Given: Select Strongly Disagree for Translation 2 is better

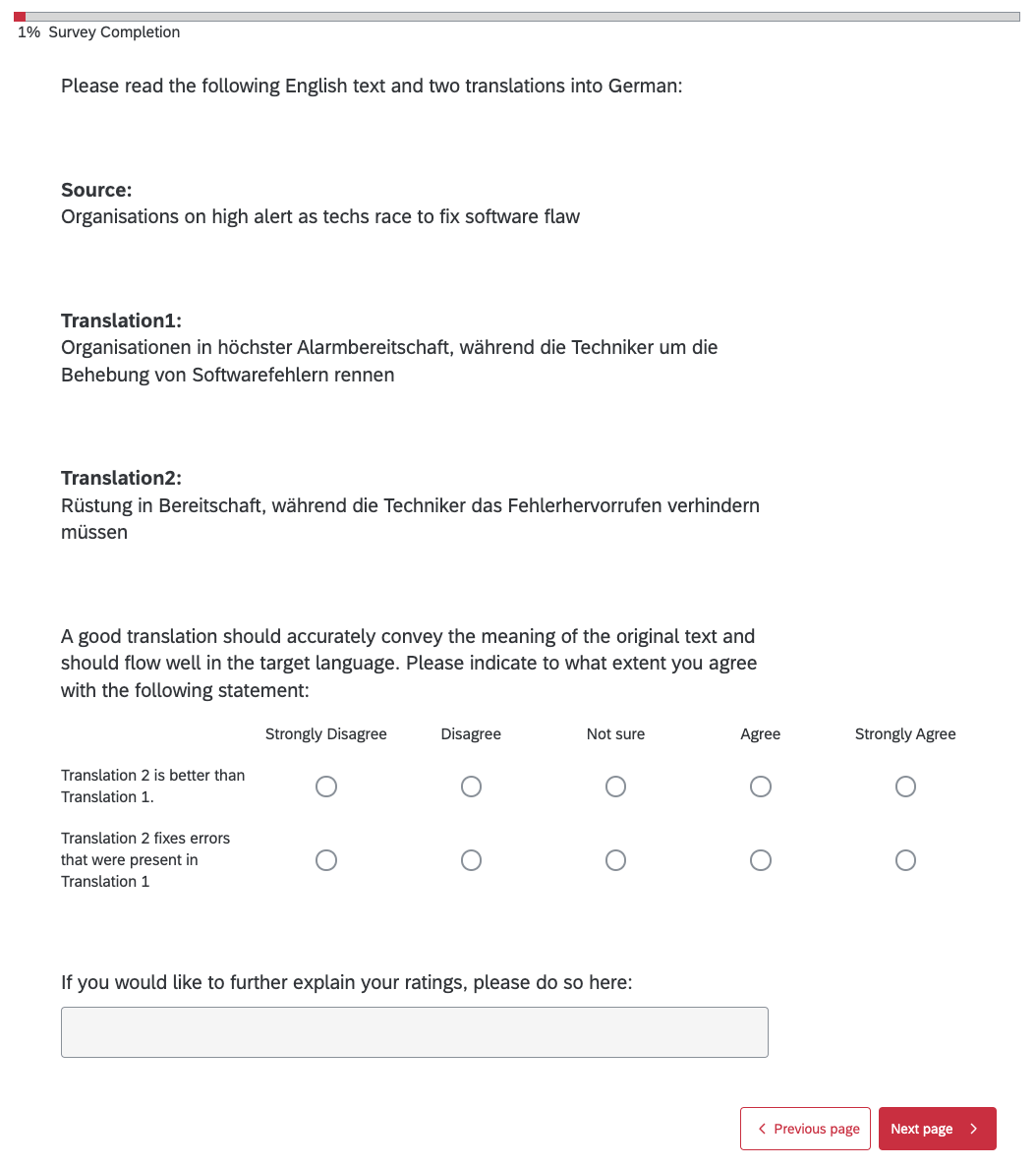Looking at the screenshot, I should 326,787.
